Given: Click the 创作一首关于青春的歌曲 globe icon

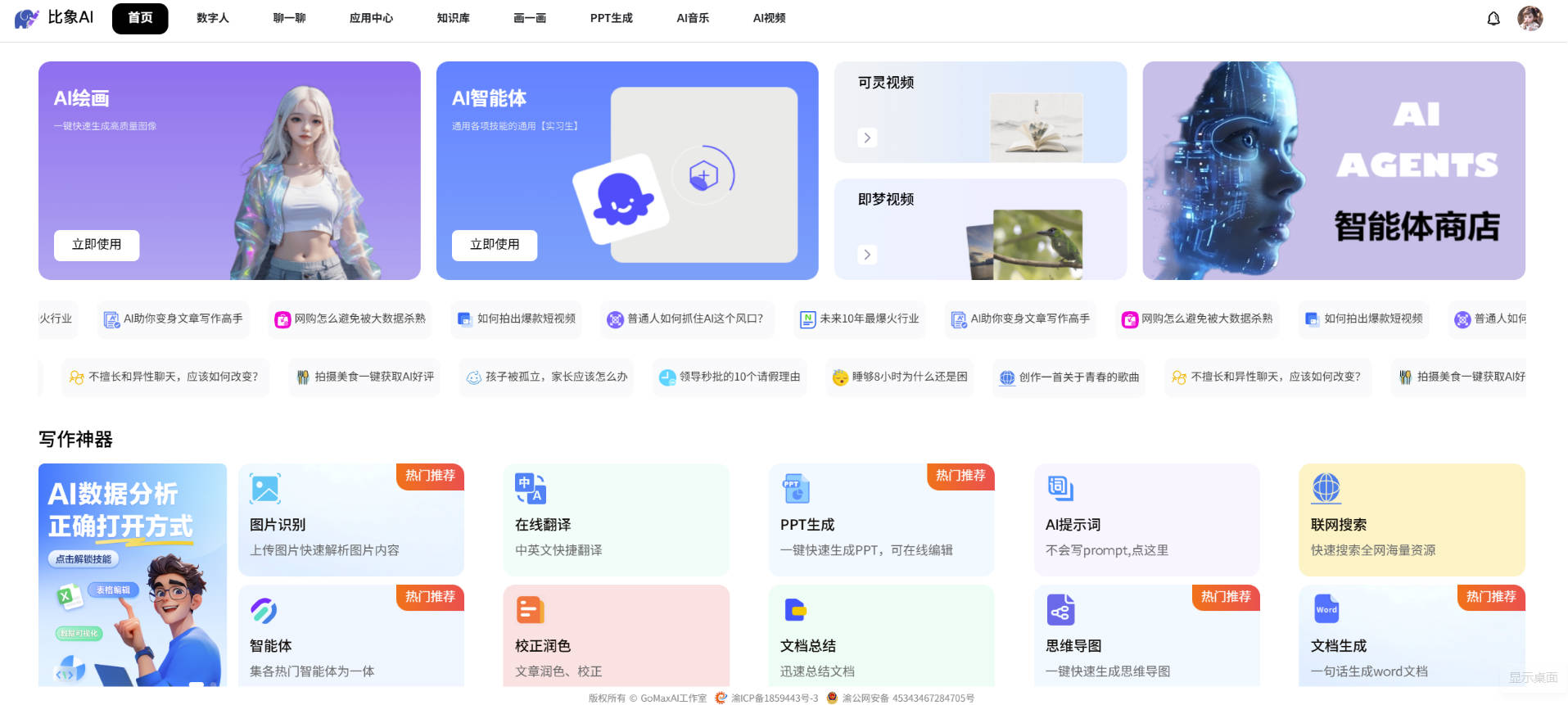Looking at the screenshot, I should click(x=1007, y=377).
